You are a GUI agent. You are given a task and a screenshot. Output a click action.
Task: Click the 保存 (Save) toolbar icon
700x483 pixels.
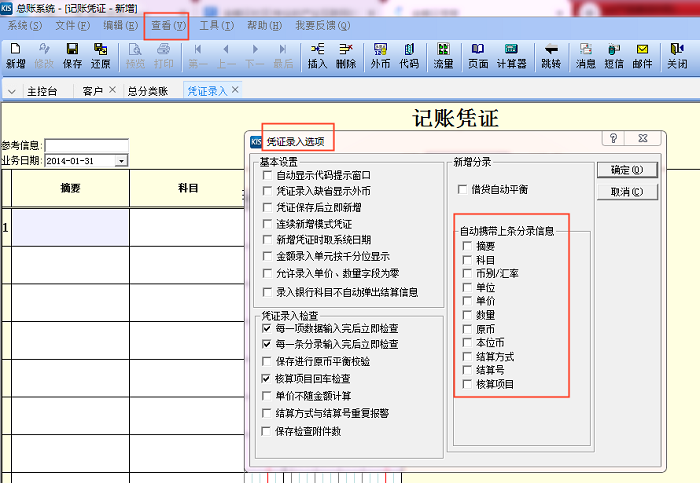click(x=72, y=54)
